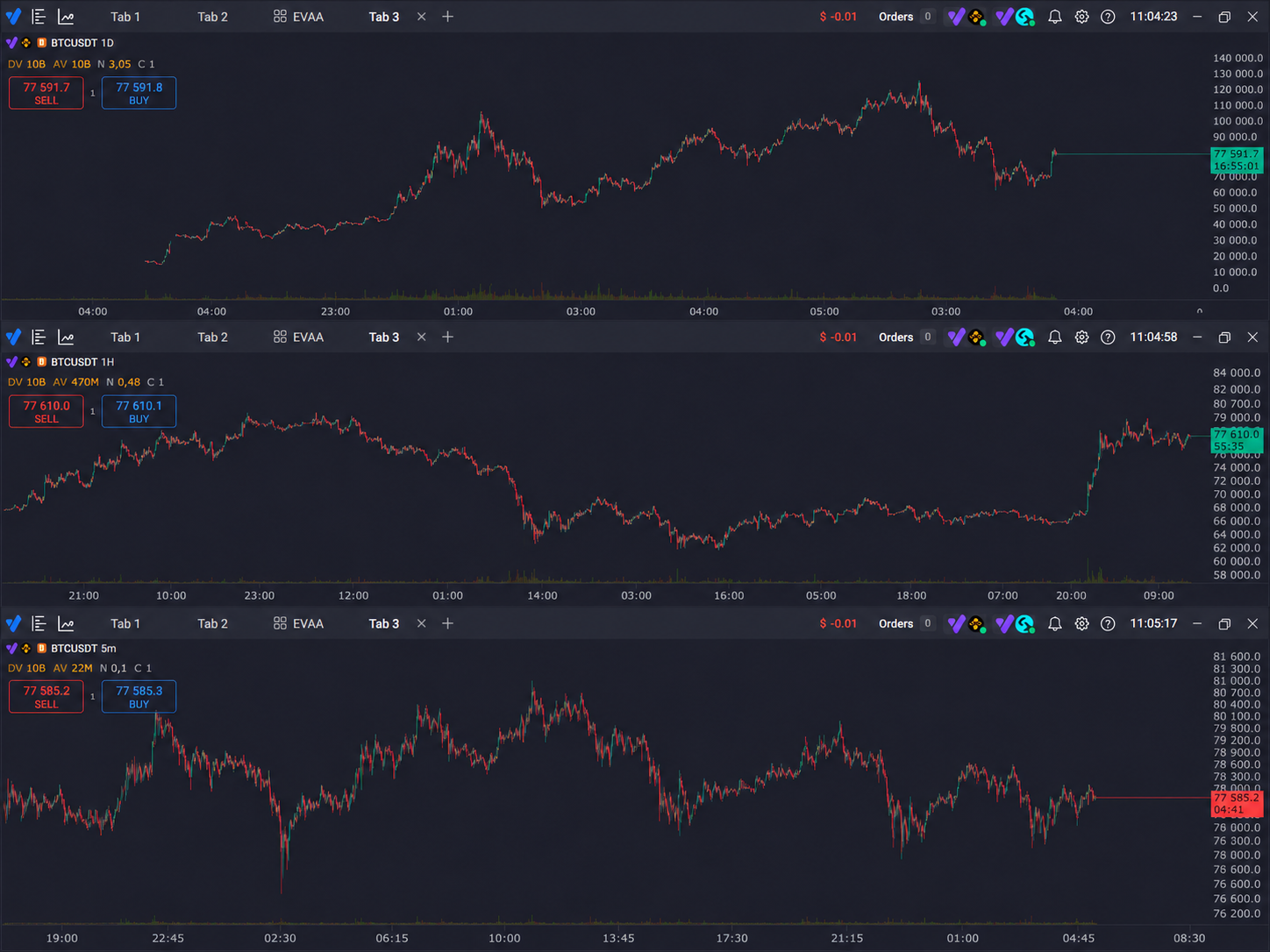Click the Binance connection icon in 1D window
Screen dimensions: 1270x952
coord(975,17)
